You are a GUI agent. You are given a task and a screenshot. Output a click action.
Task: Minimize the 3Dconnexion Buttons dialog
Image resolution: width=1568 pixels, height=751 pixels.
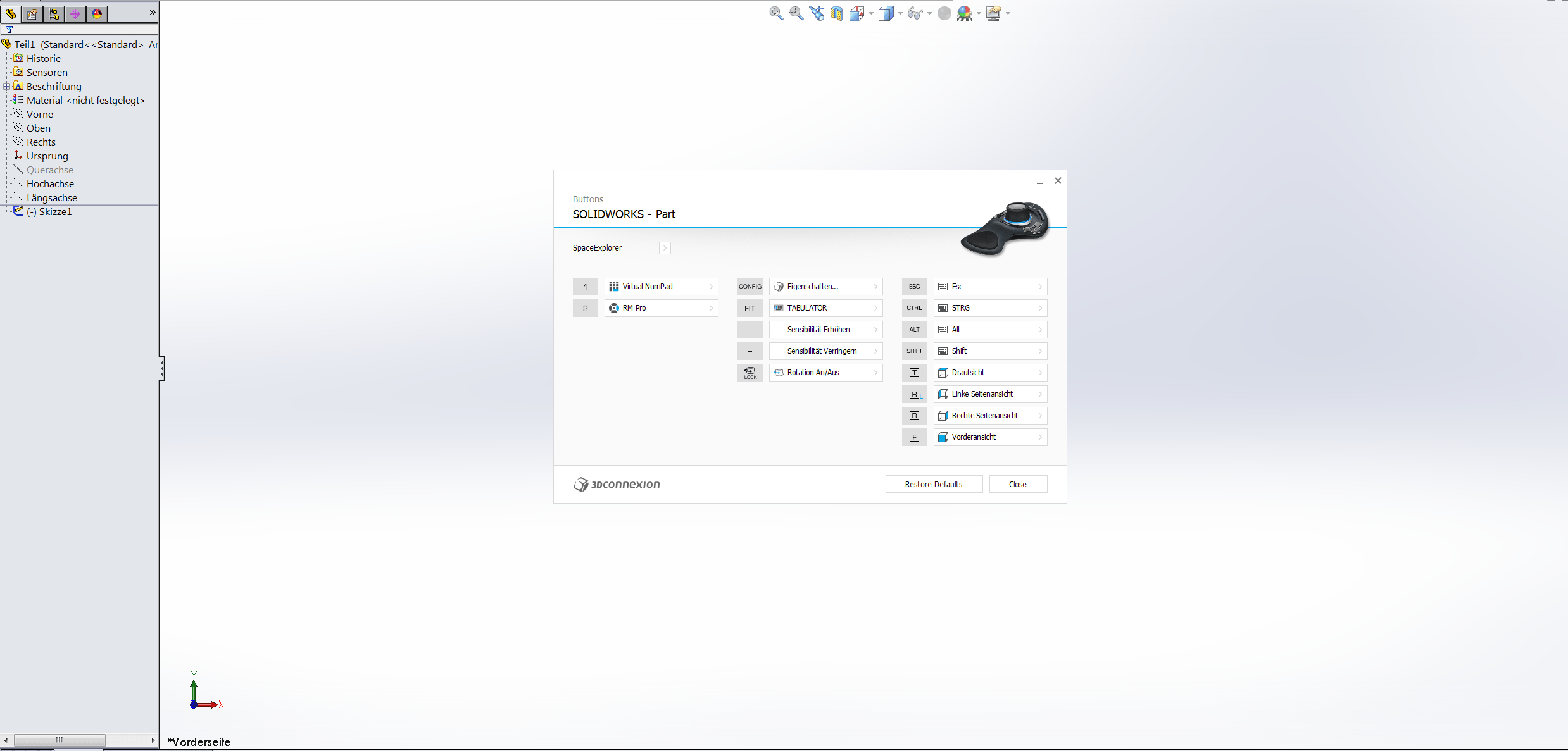coord(1039,182)
